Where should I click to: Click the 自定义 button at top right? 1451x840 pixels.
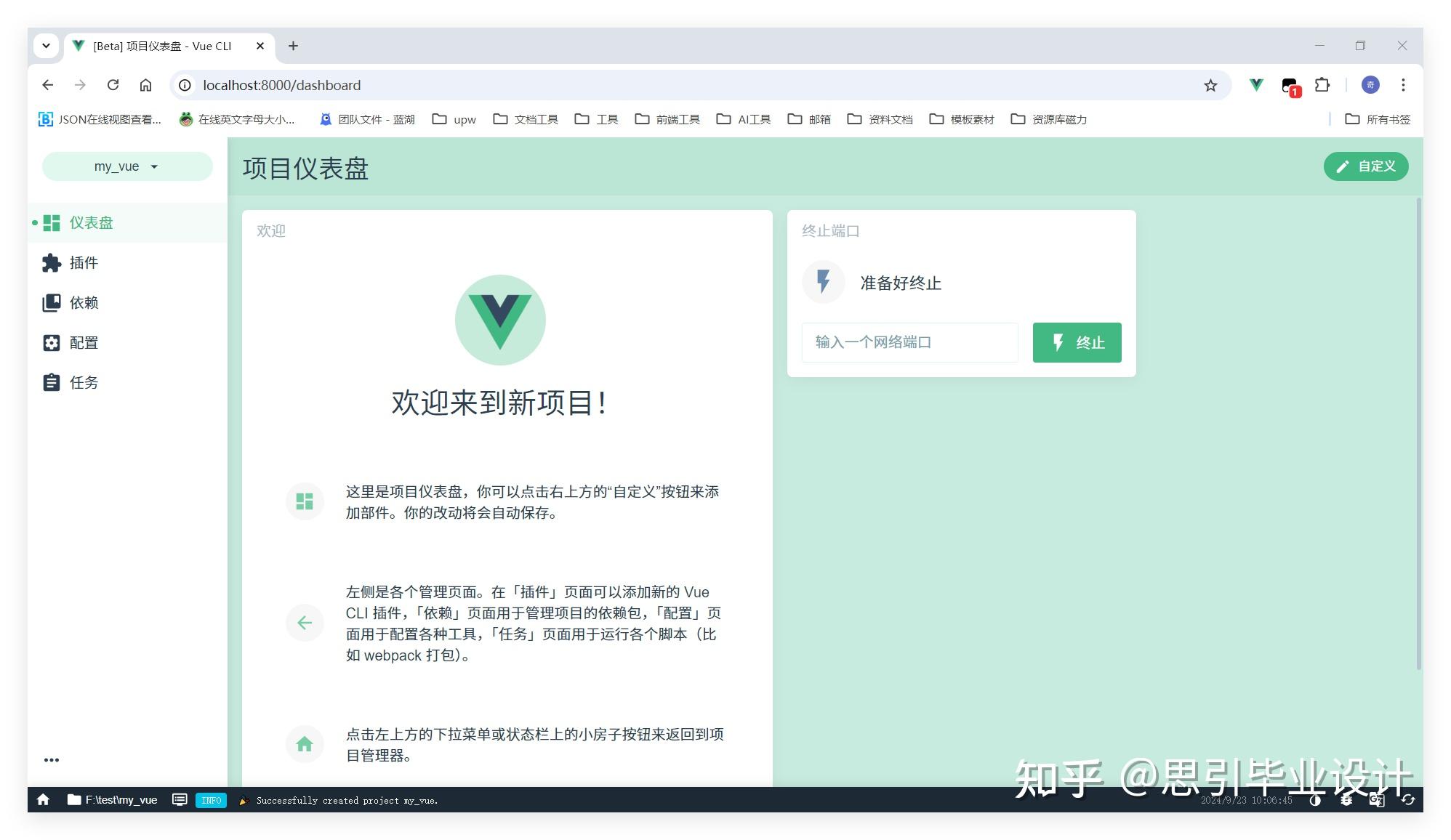coord(1365,166)
